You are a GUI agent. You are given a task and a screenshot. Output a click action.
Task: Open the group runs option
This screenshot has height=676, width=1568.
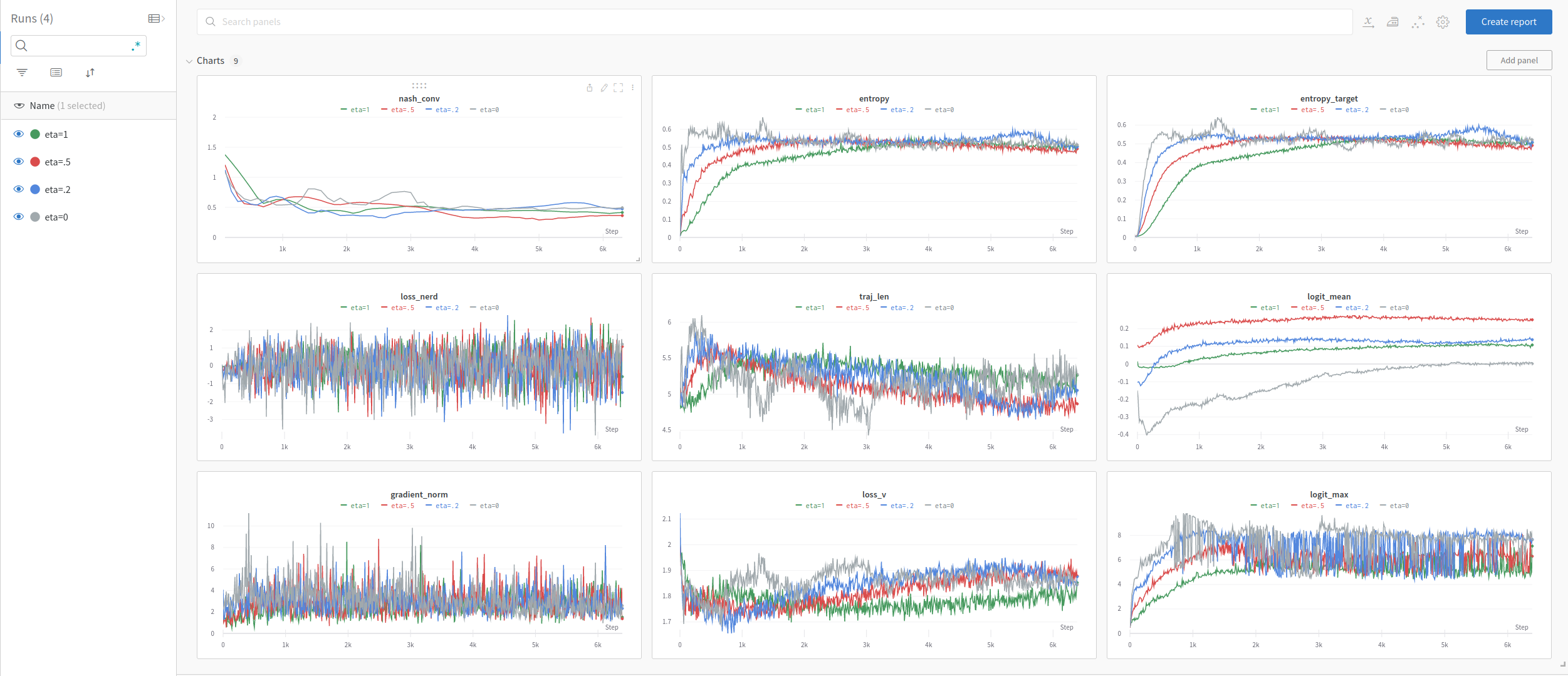(x=56, y=73)
